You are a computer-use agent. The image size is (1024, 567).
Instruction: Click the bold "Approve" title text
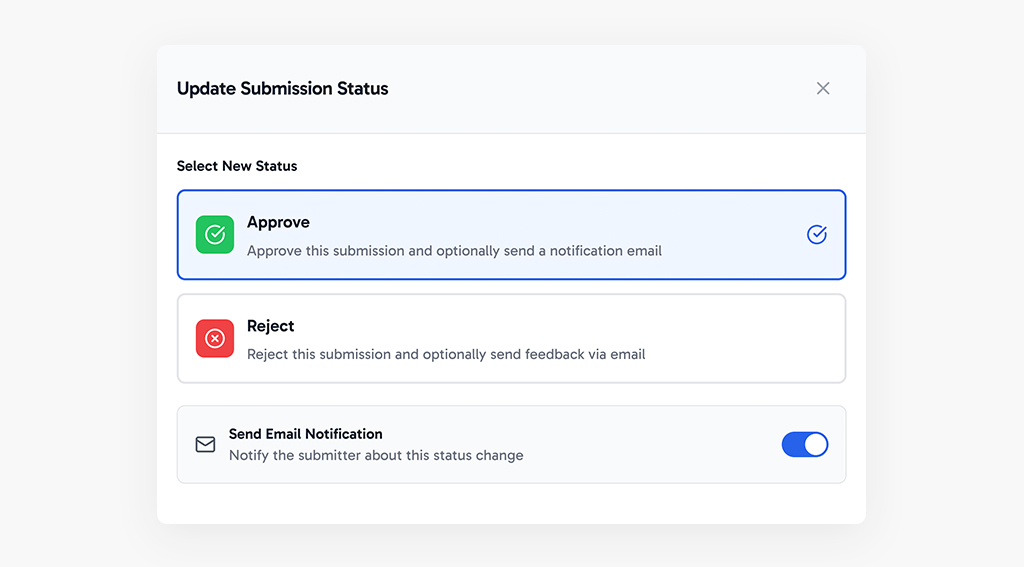click(x=278, y=222)
